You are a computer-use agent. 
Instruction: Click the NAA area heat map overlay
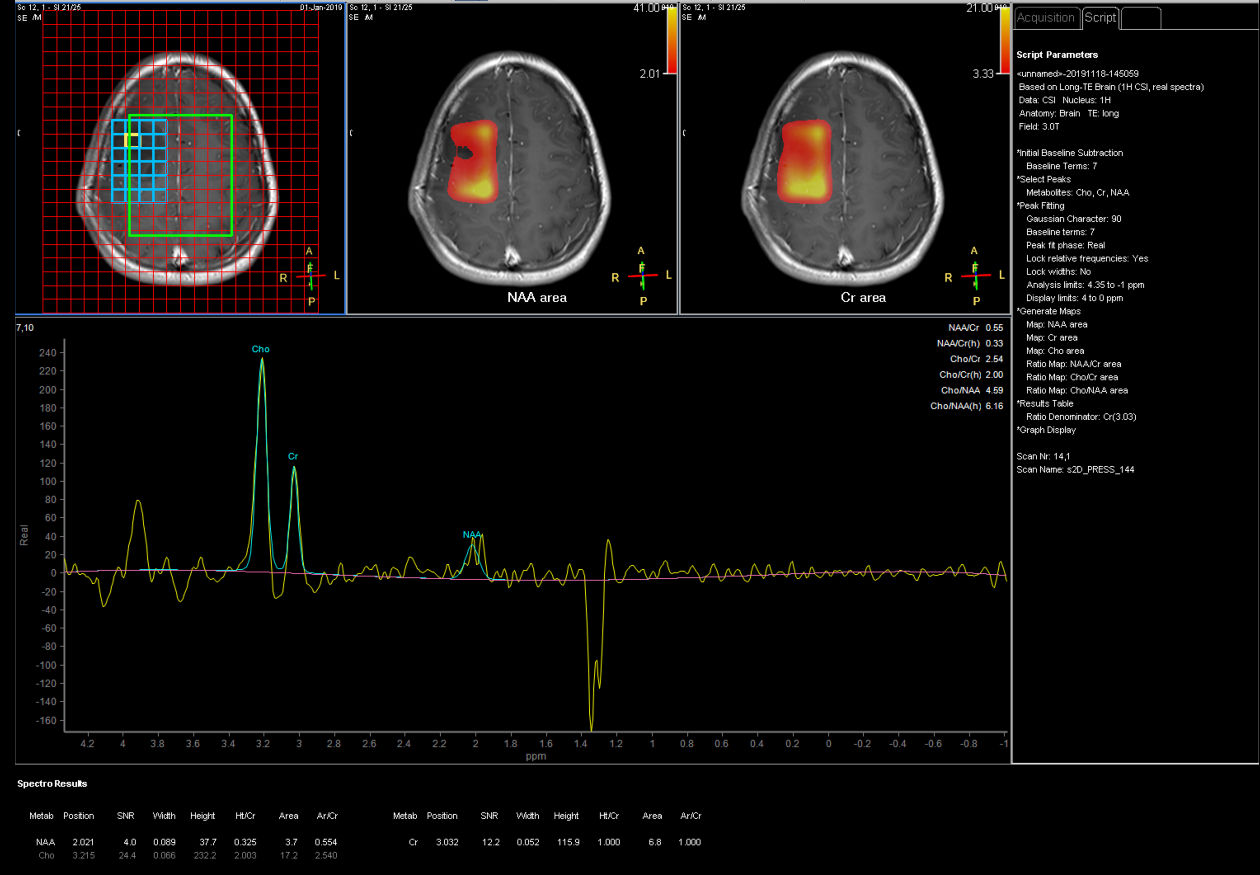[x=472, y=160]
